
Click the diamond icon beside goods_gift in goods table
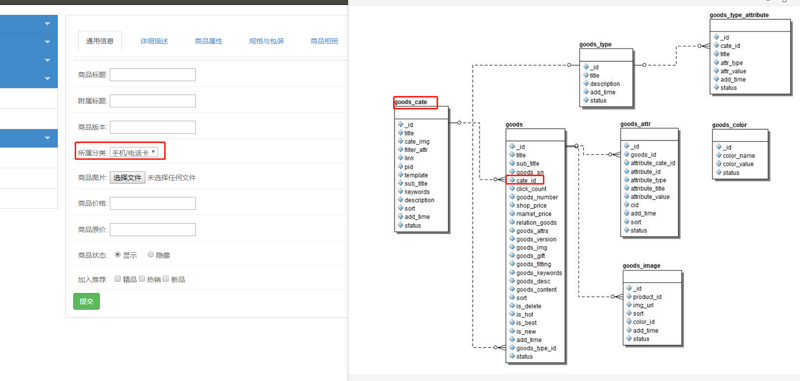tap(512, 256)
